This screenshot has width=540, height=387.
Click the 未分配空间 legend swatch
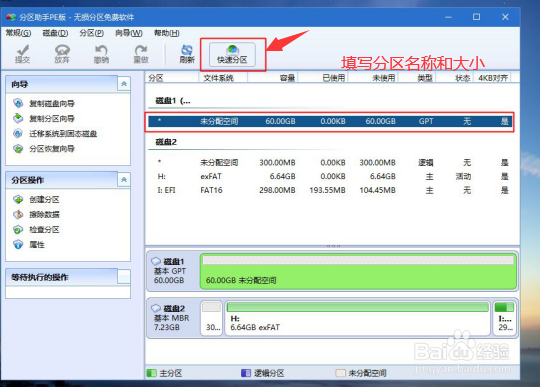340,373
